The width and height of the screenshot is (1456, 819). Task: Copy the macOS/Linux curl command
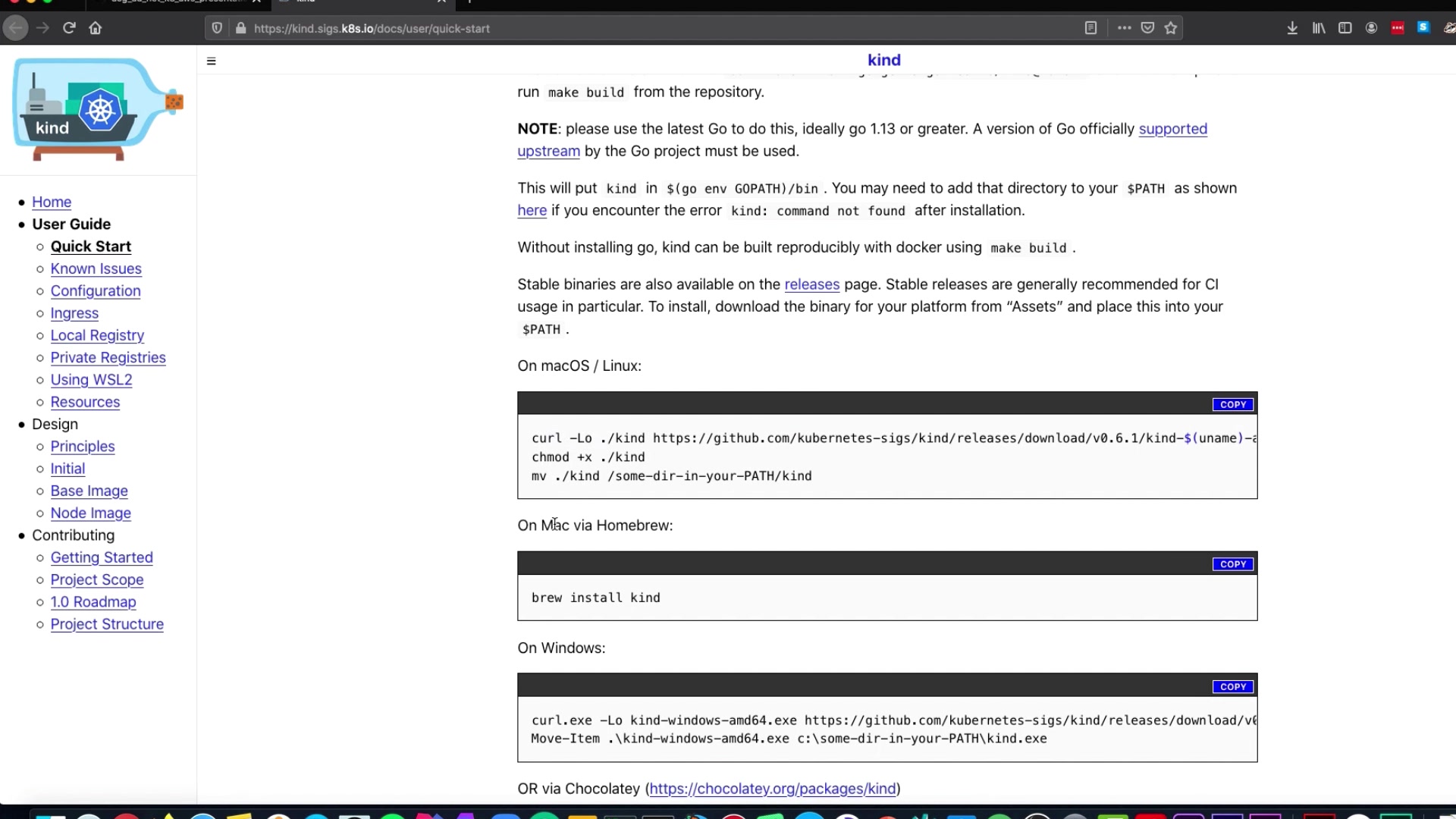[x=1232, y=404]
